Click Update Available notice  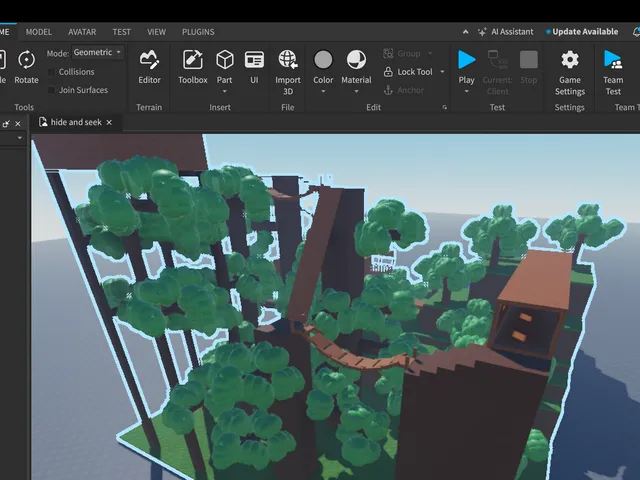click(x=582, y=32)
